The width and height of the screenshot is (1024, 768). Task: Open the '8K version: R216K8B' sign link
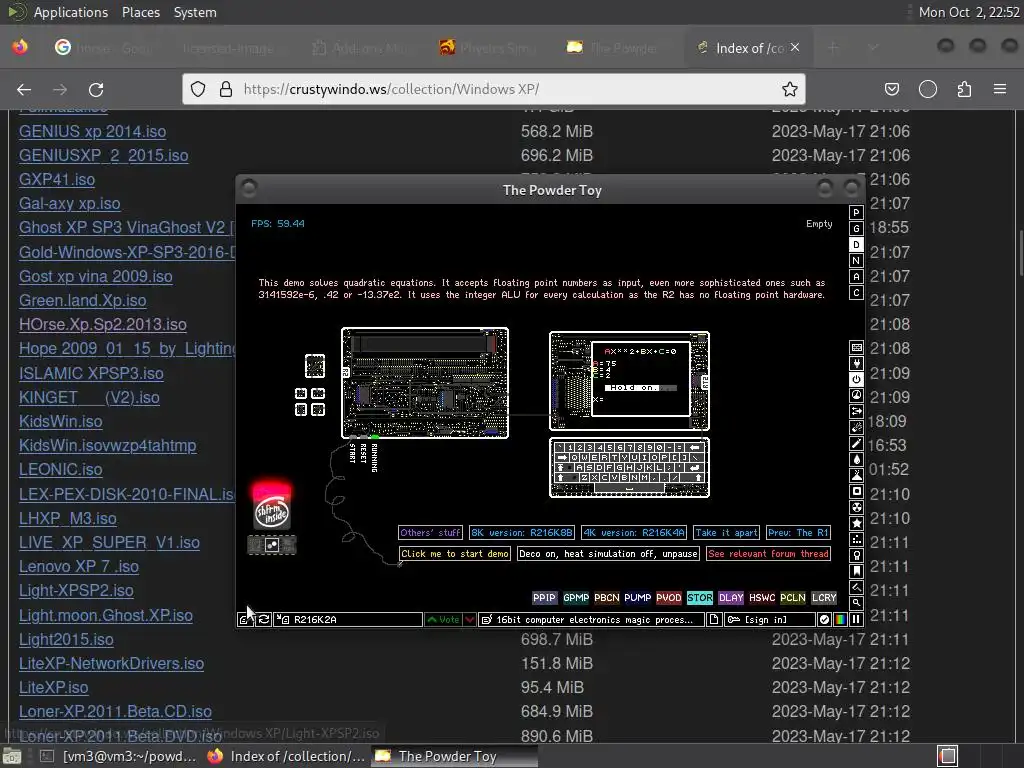click(x=521, y=533)
